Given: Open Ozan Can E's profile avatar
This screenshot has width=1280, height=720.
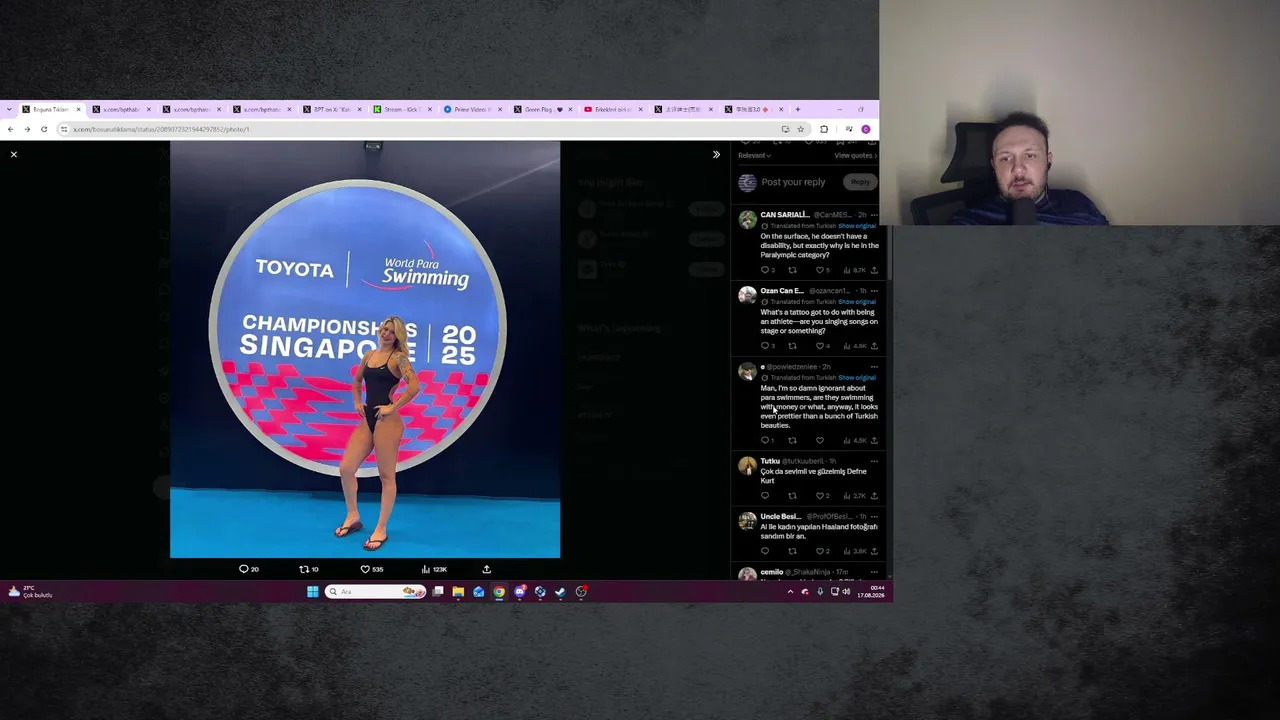Looking at the screenshot, I should click(747, 295).
